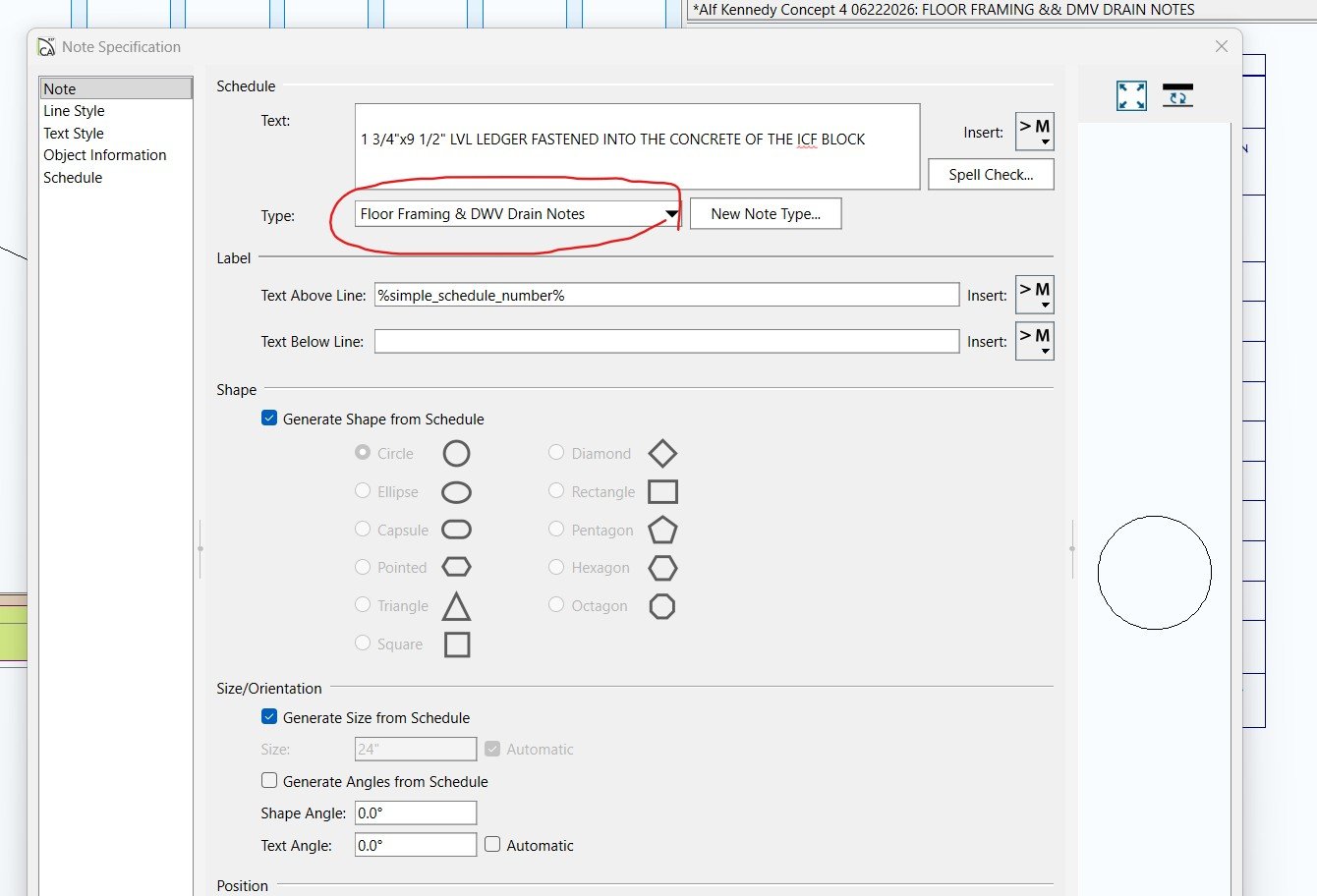Enable Generate Angles from Schedule
1317x896 pixels.
coord(269,780)
